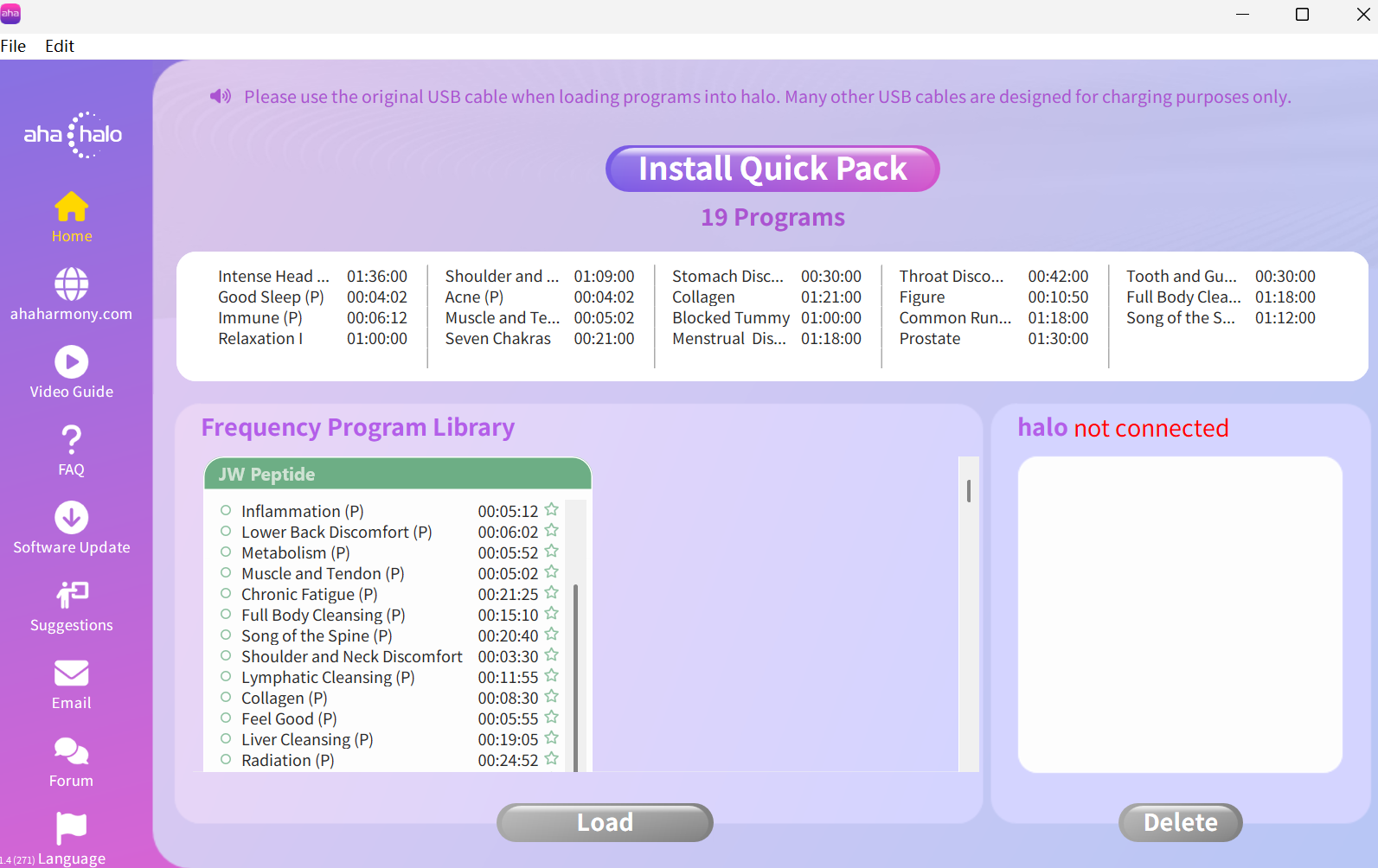Open the Edit menu
Screen dimensions: 1378x868
pyautogui.click(x=60, y=46)
